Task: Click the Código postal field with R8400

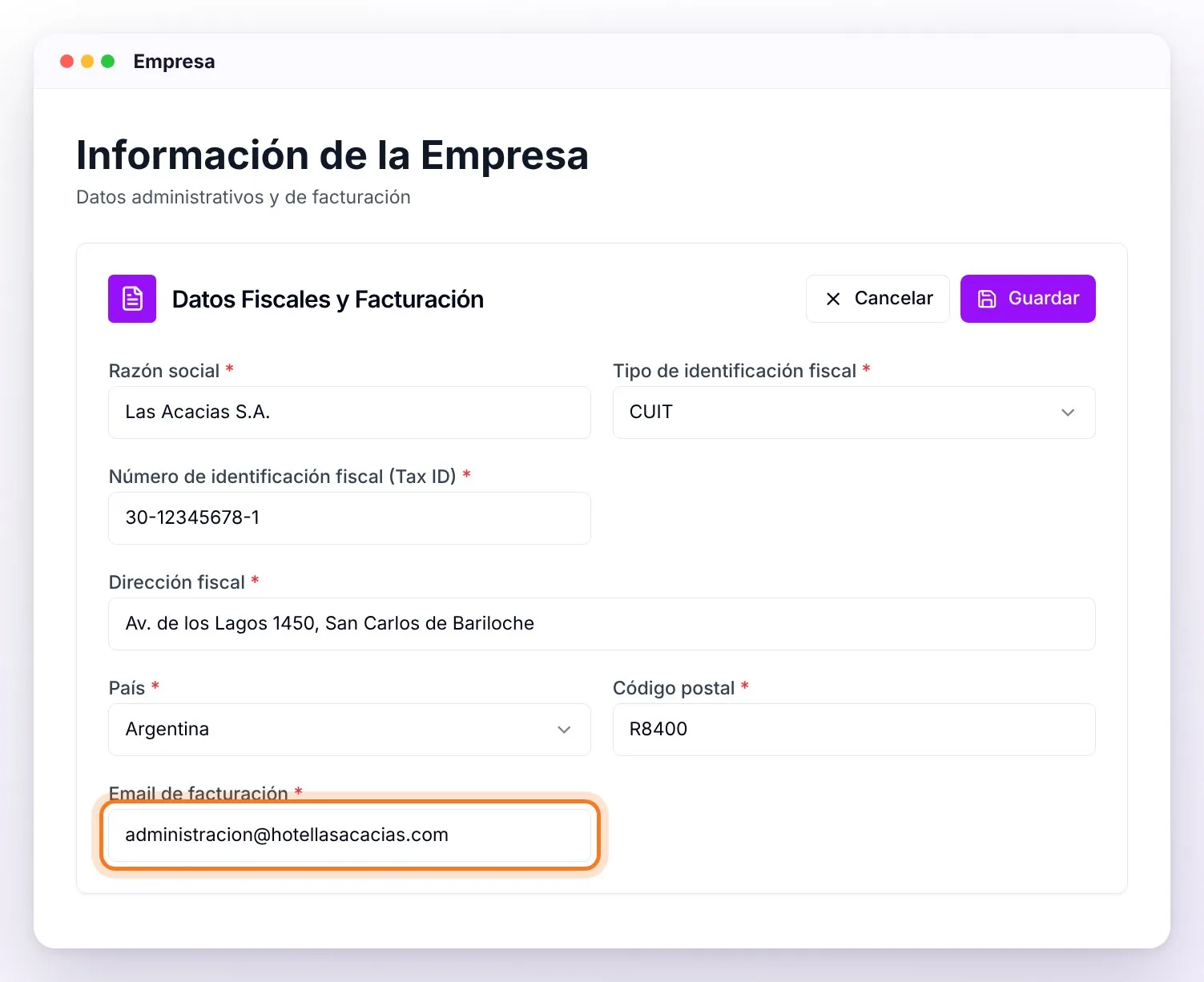Action: [x=854, y=730]
